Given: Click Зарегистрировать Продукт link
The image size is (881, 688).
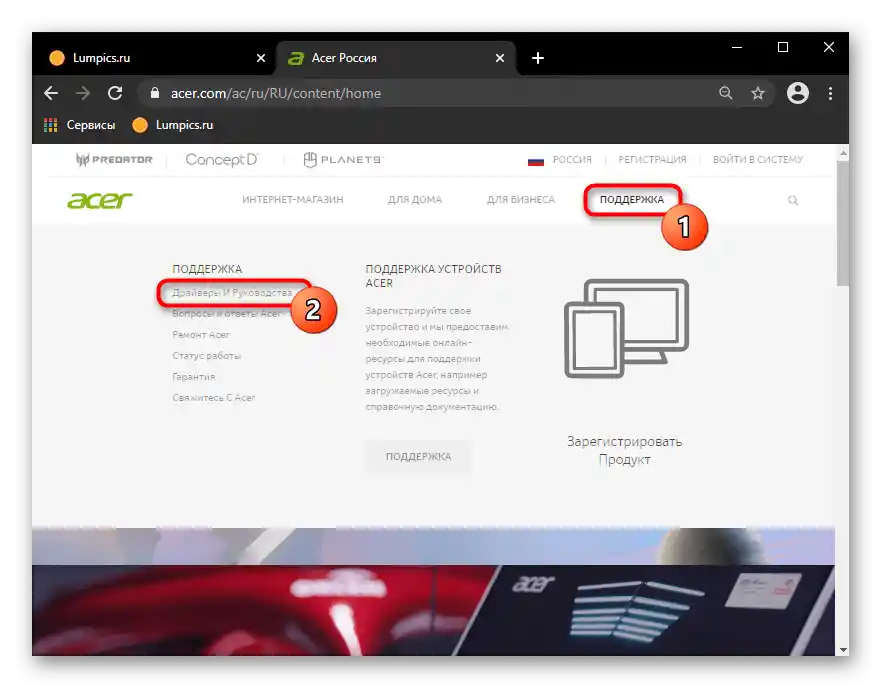Looking at the screenshot, I should point(624,450).
